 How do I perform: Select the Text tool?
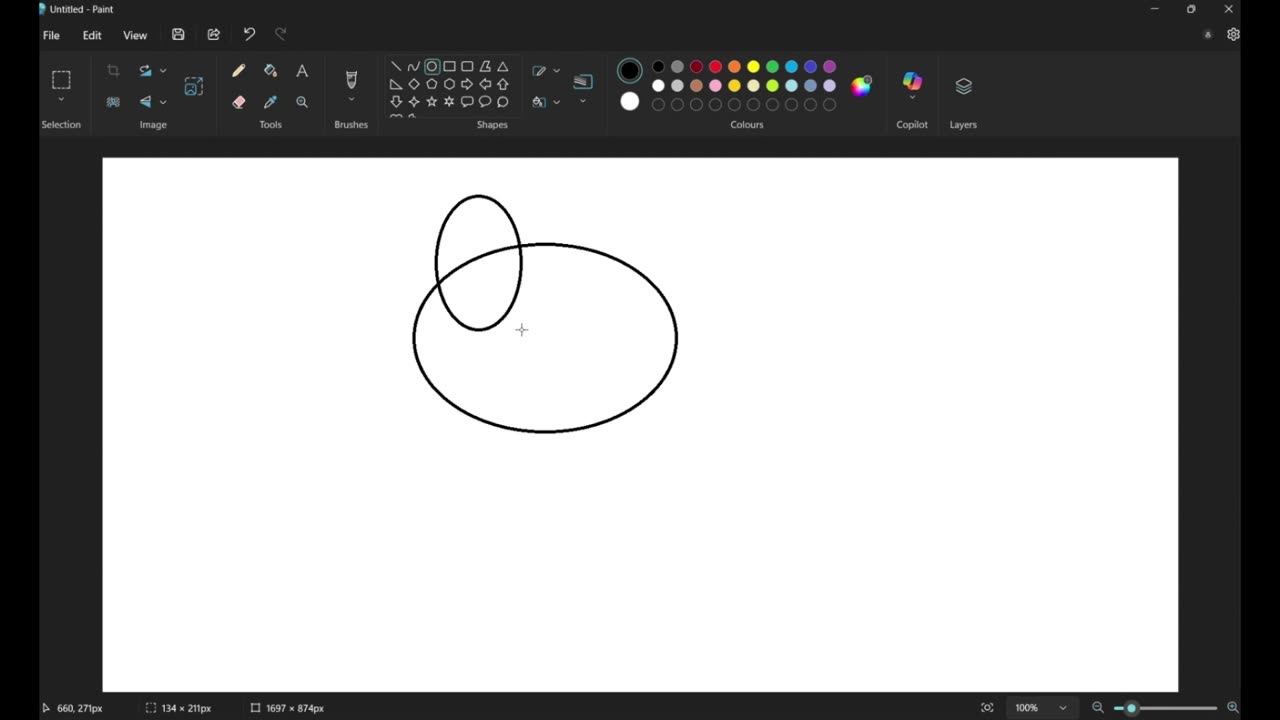pos(302,71)
